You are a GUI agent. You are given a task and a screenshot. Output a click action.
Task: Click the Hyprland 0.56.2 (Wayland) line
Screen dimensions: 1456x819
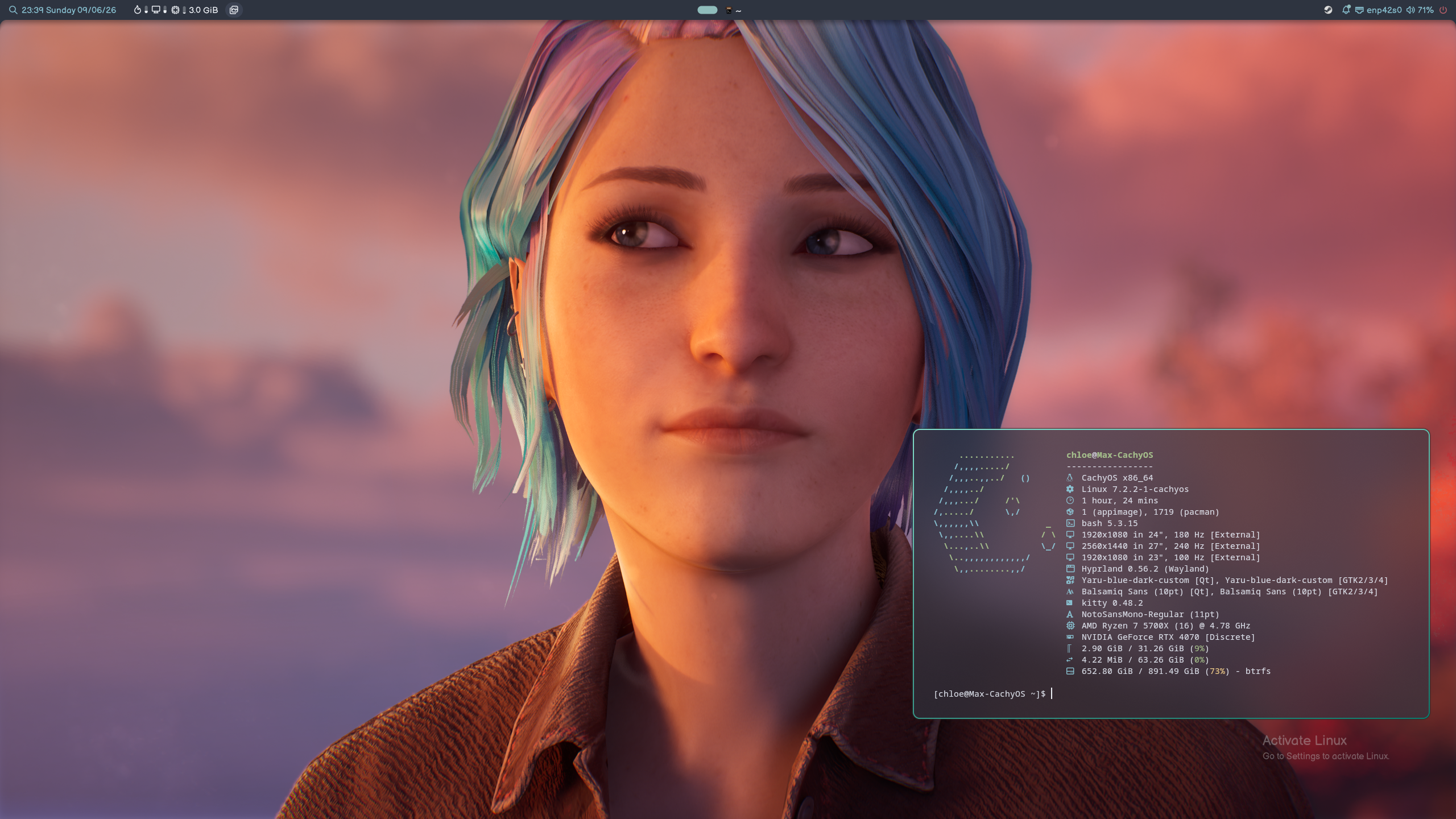(x=1145, y=569)
